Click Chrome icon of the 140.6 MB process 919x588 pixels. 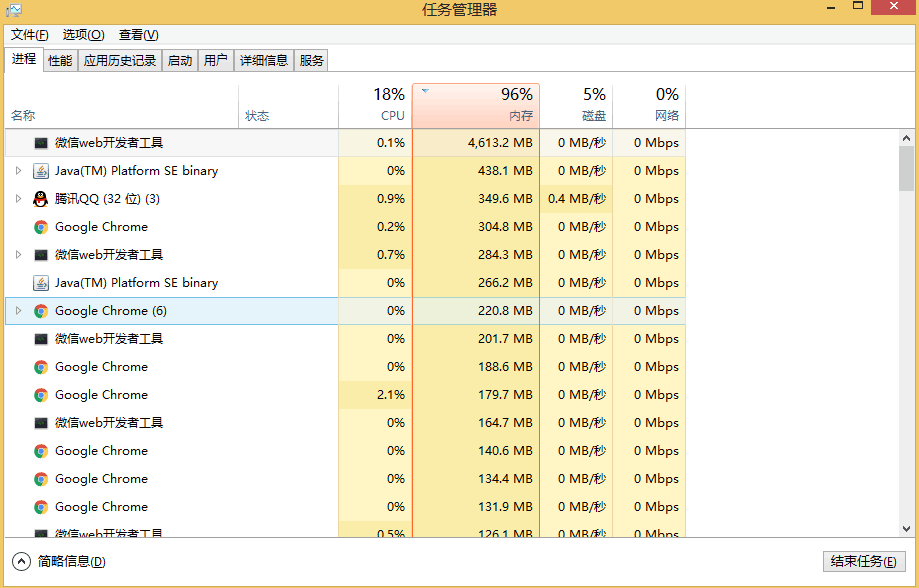(x=40, y=451)
